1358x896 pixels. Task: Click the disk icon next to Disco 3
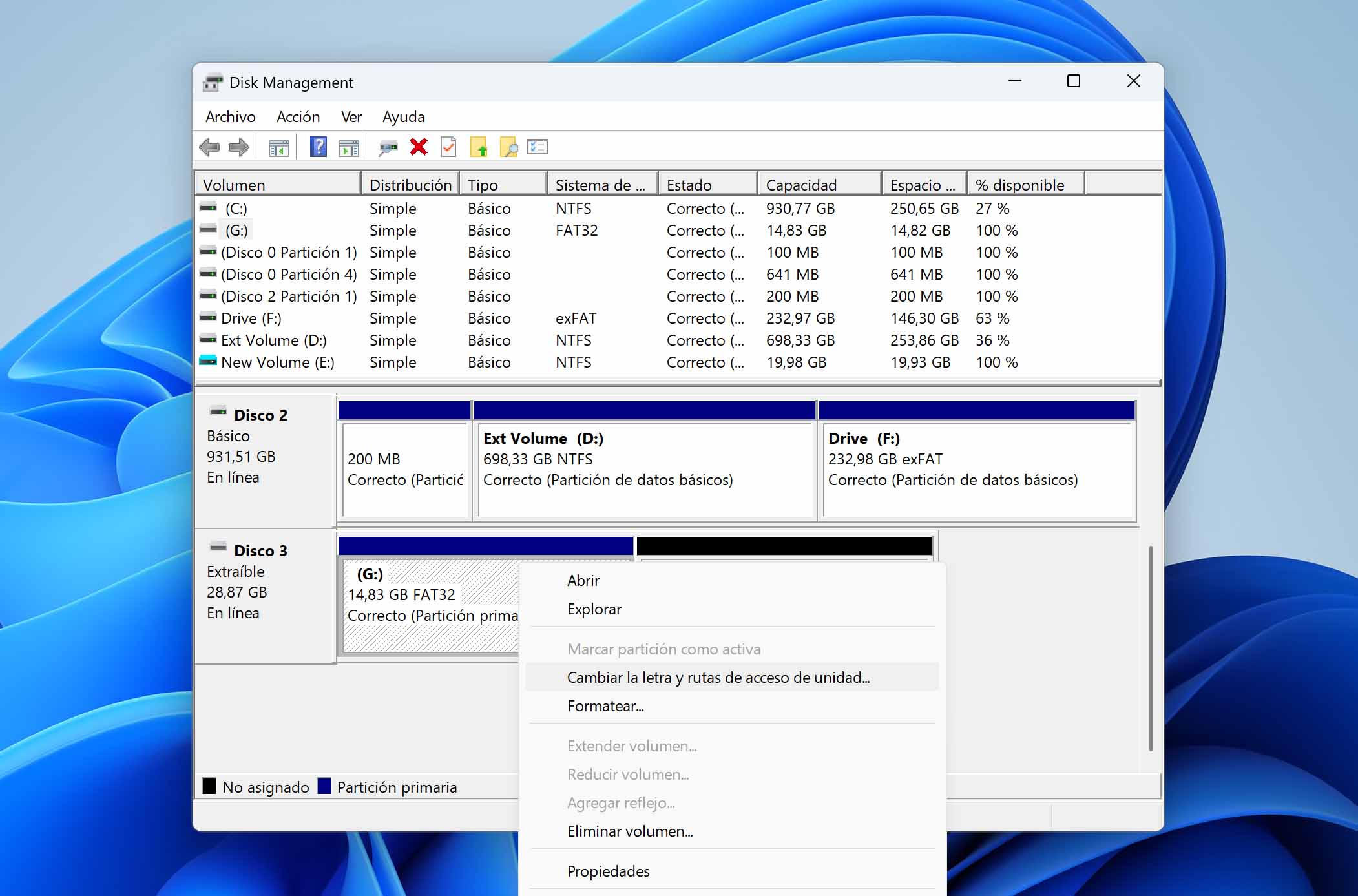tap(218, 547)
